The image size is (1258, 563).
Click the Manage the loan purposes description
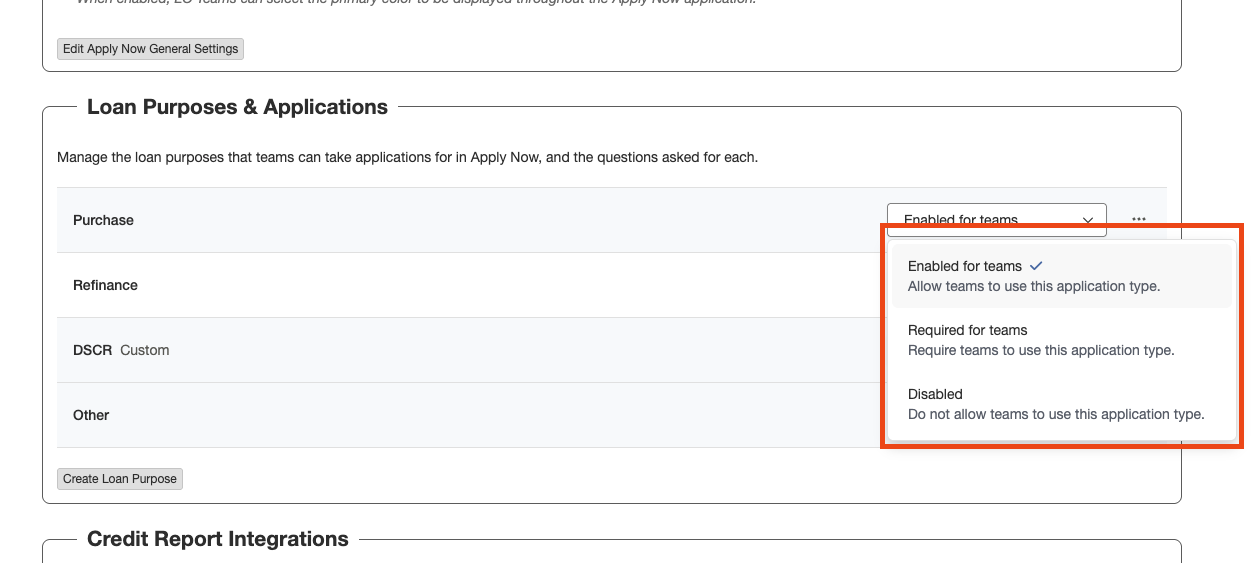click(407, 157)
